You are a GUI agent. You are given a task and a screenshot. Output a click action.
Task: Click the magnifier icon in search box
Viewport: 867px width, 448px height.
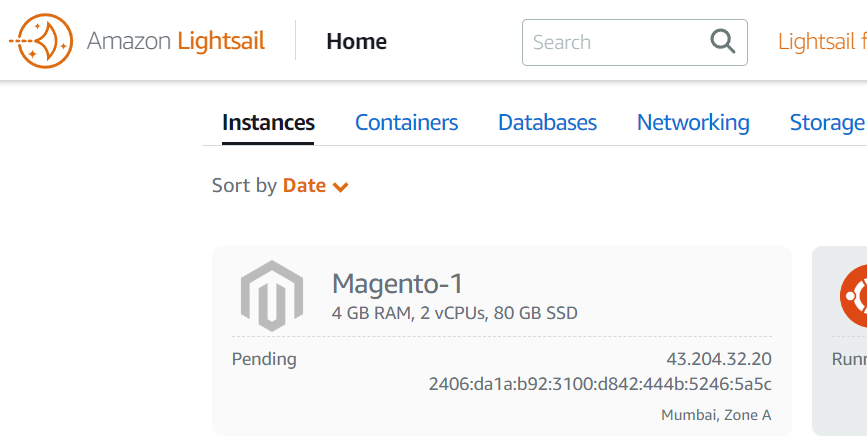(x=722, y=42)
